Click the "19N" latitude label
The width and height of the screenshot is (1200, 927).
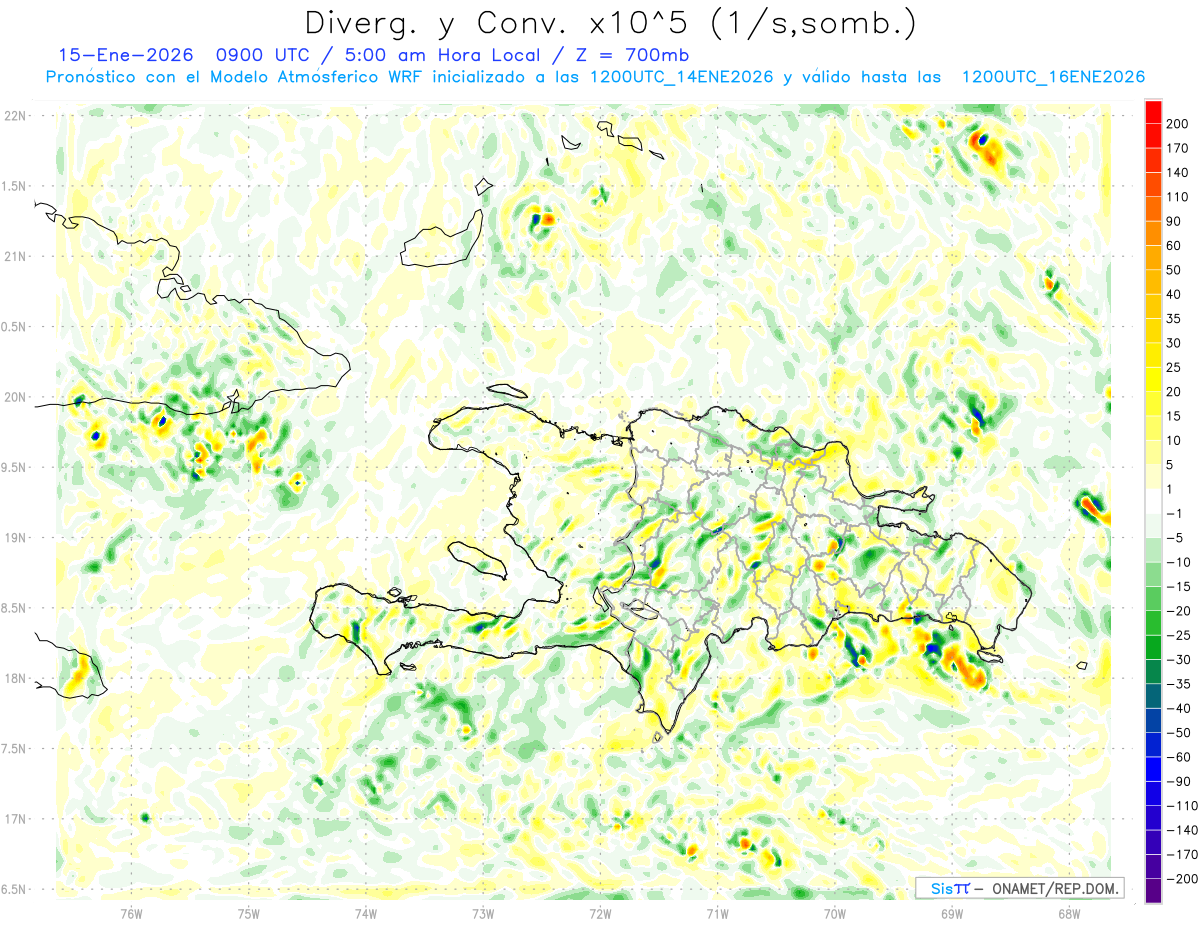(x=14, y=538)
